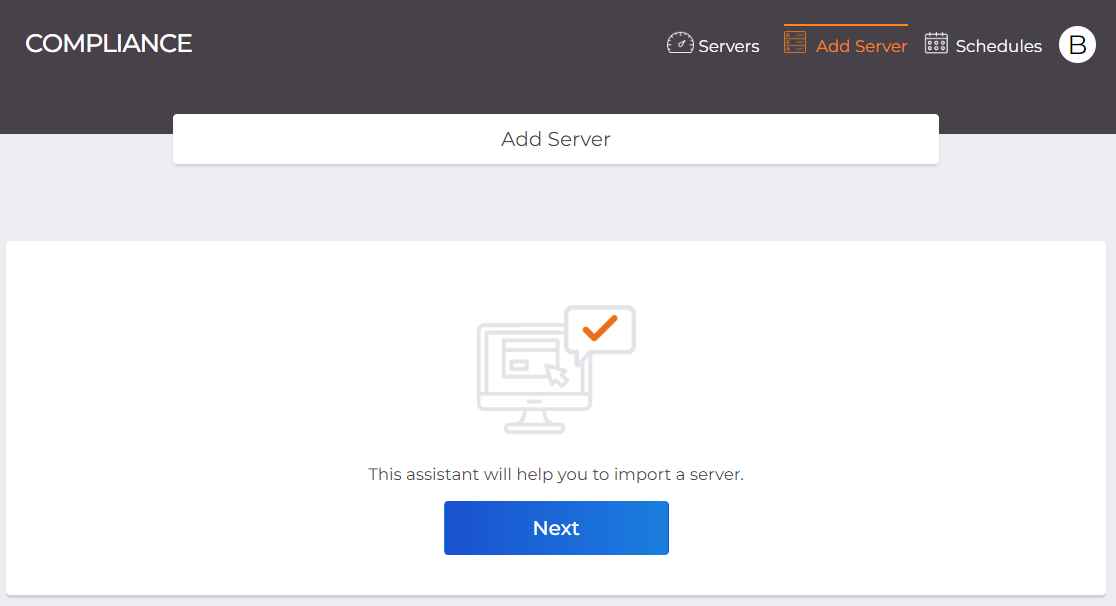Screen dimensions: 1116x606
Task: Click the orange Add Server rack icon
Action: (795, 43)
